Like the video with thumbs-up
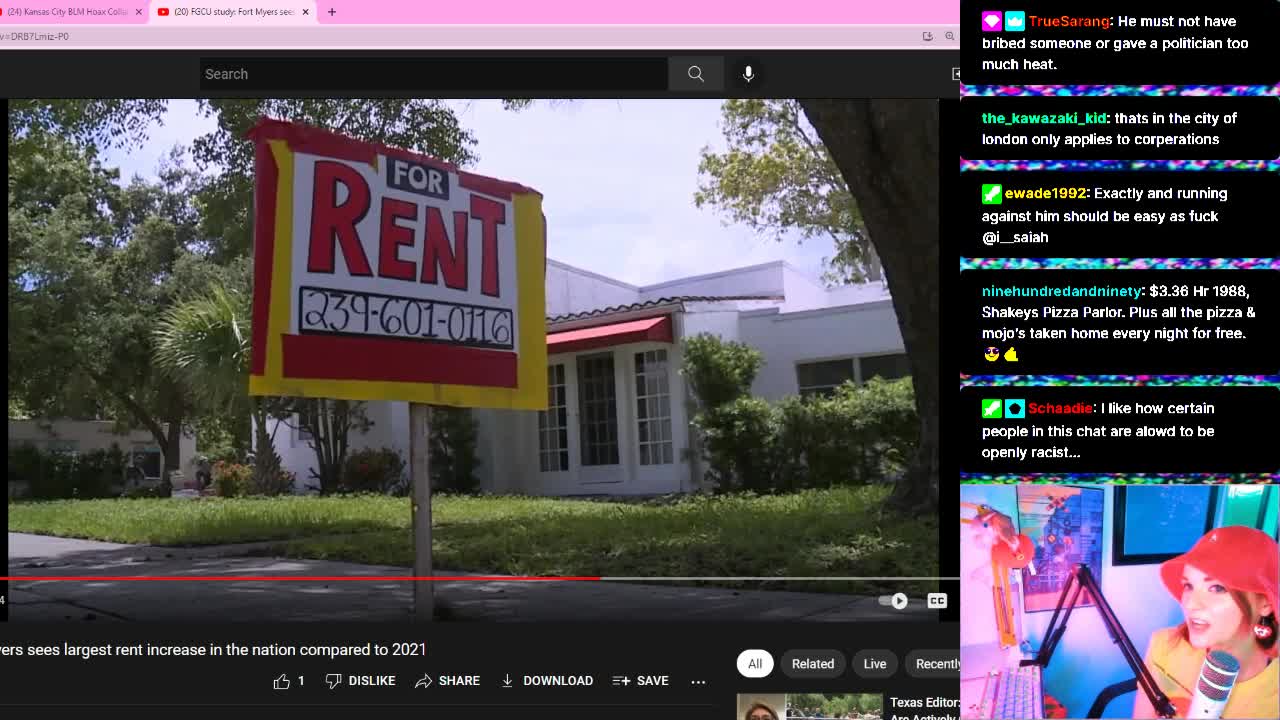The height and width of the screenshot is (720, 1280). [x=282, y=681]
